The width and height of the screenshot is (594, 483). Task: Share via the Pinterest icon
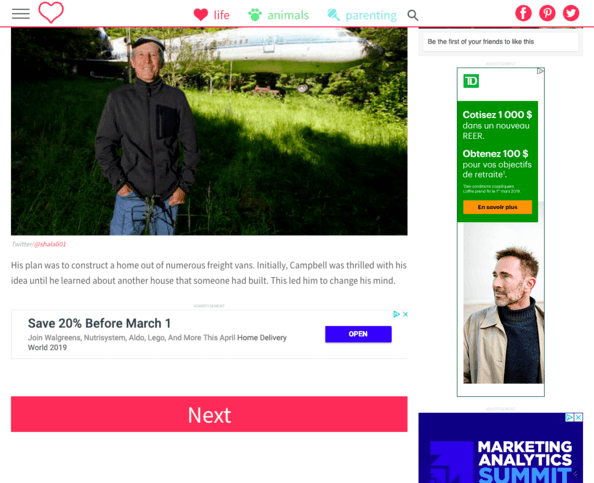click(547, 13)
